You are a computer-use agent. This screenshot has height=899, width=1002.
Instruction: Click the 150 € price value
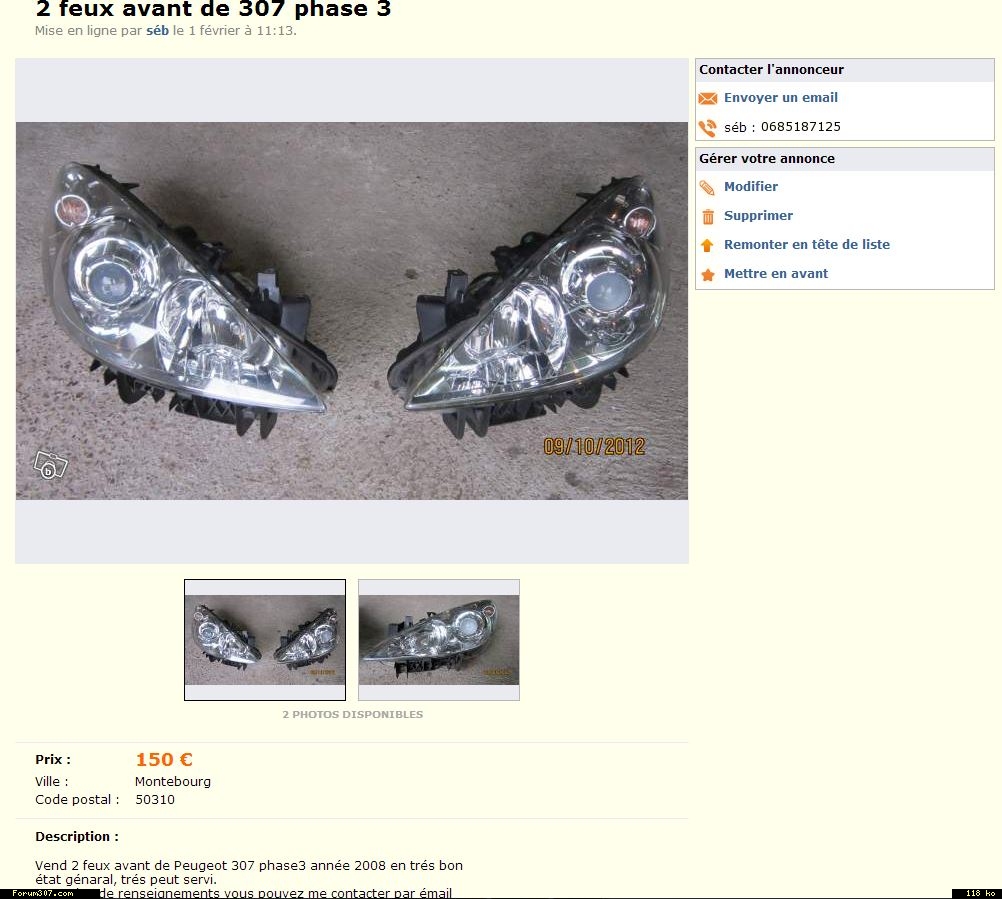click(x=164, y=759)
